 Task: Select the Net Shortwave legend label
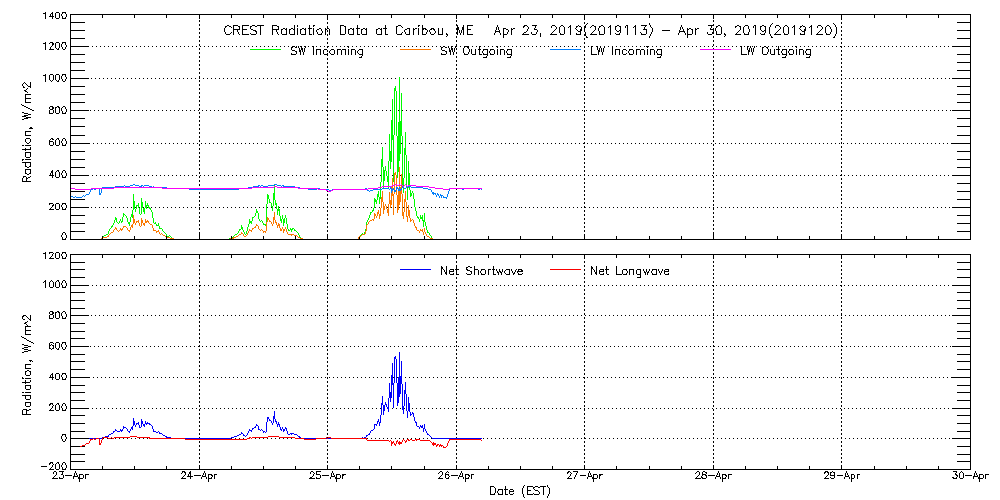click(x=481, y=271)
